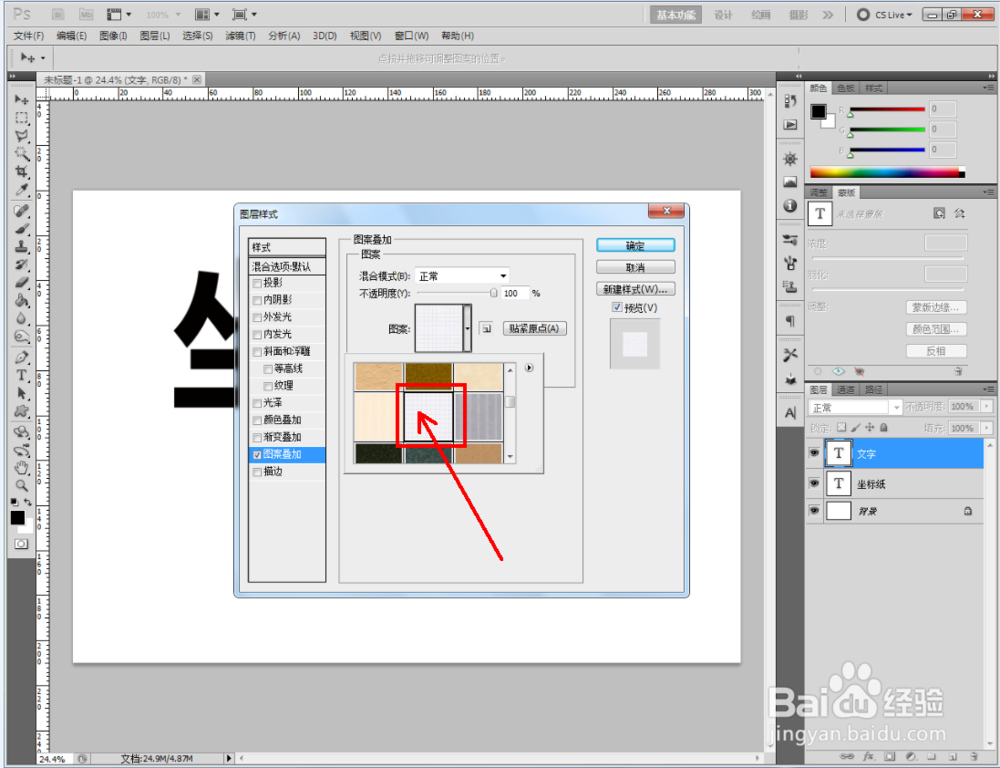Select the Type tool in the toolbar
Screen dimensions: 1000x768
[x=22, y=375]
